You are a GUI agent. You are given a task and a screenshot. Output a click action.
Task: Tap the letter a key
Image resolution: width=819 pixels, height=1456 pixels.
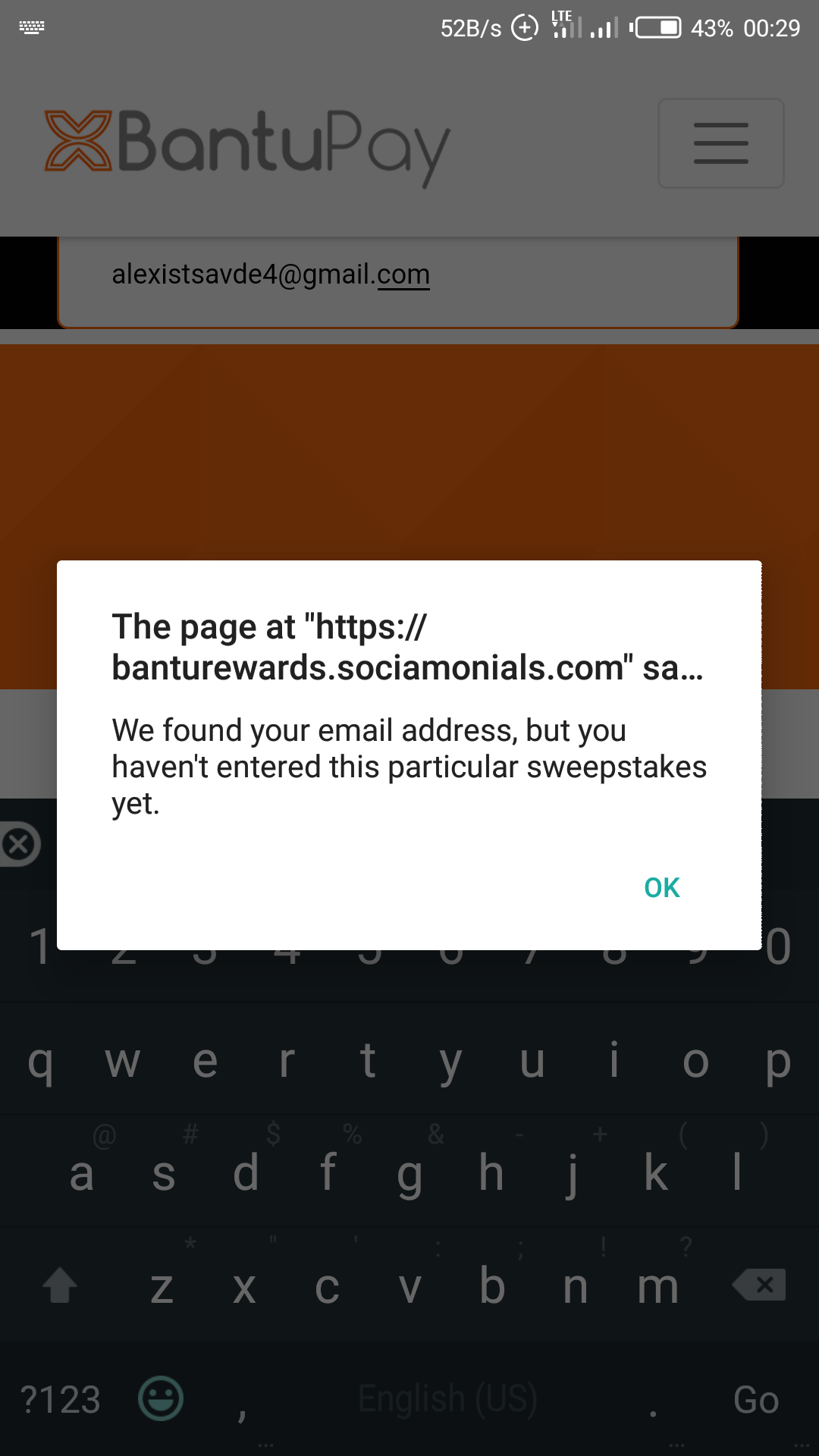[82, 1173]
